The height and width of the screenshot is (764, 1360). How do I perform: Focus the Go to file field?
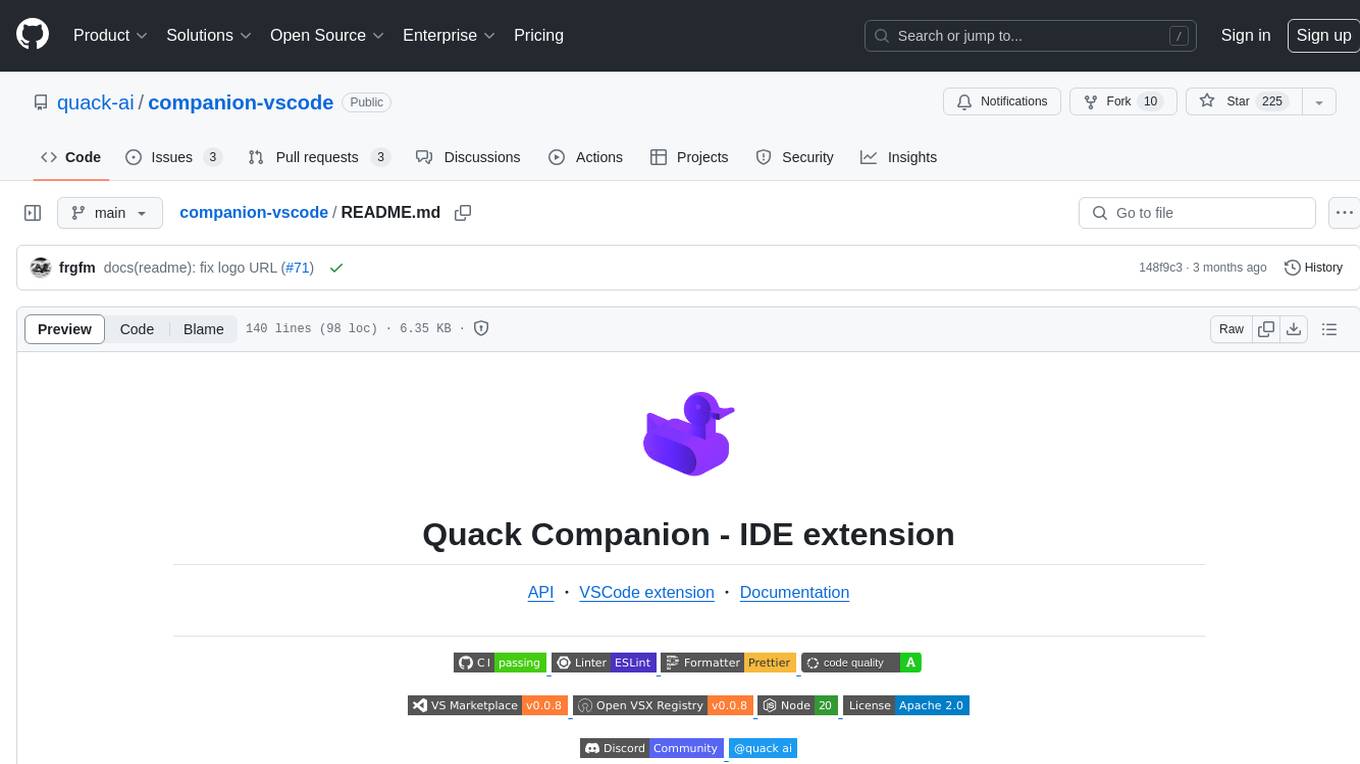(1197, 213)
